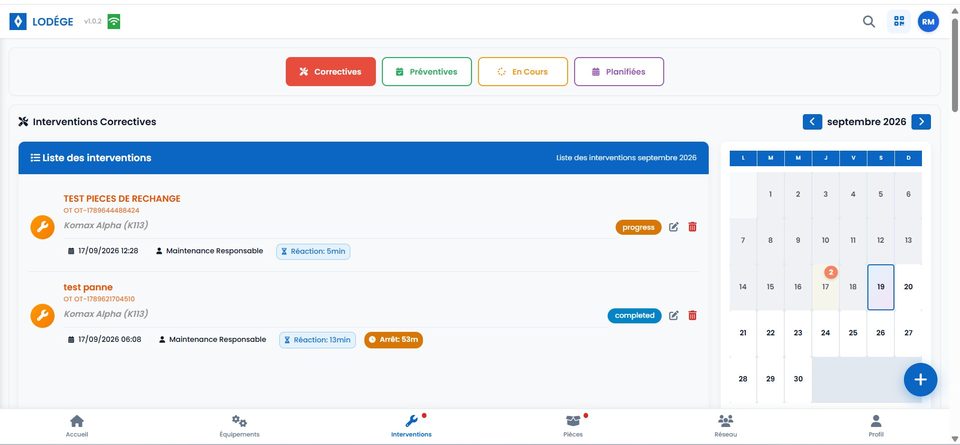Viewport: 960px width, 445px height.
Task: Select the Planifiées filter button
Action: pyautogui.click(x=619, y=72)
